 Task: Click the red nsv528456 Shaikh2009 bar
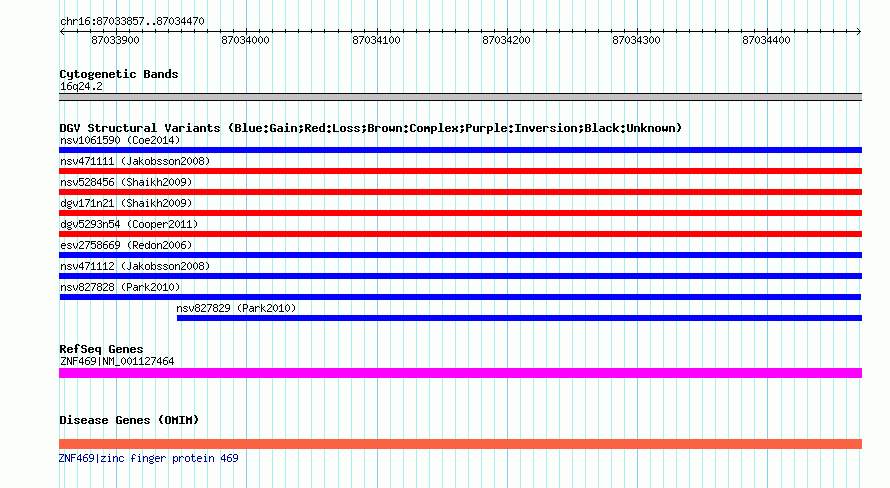point(460,192)
